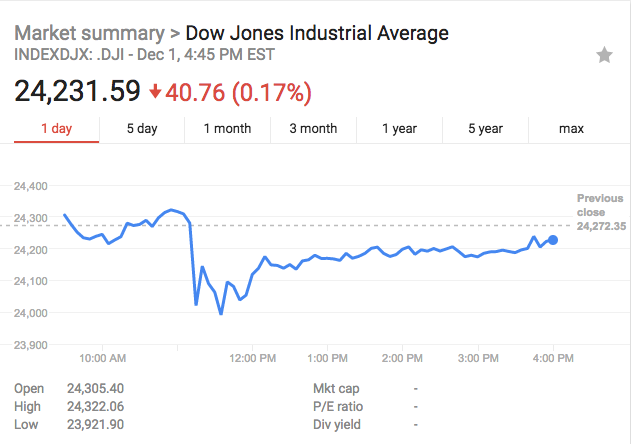Viewport: 631px width, 444px height.
Task: View the 1 year chart range
Action: 399,128
